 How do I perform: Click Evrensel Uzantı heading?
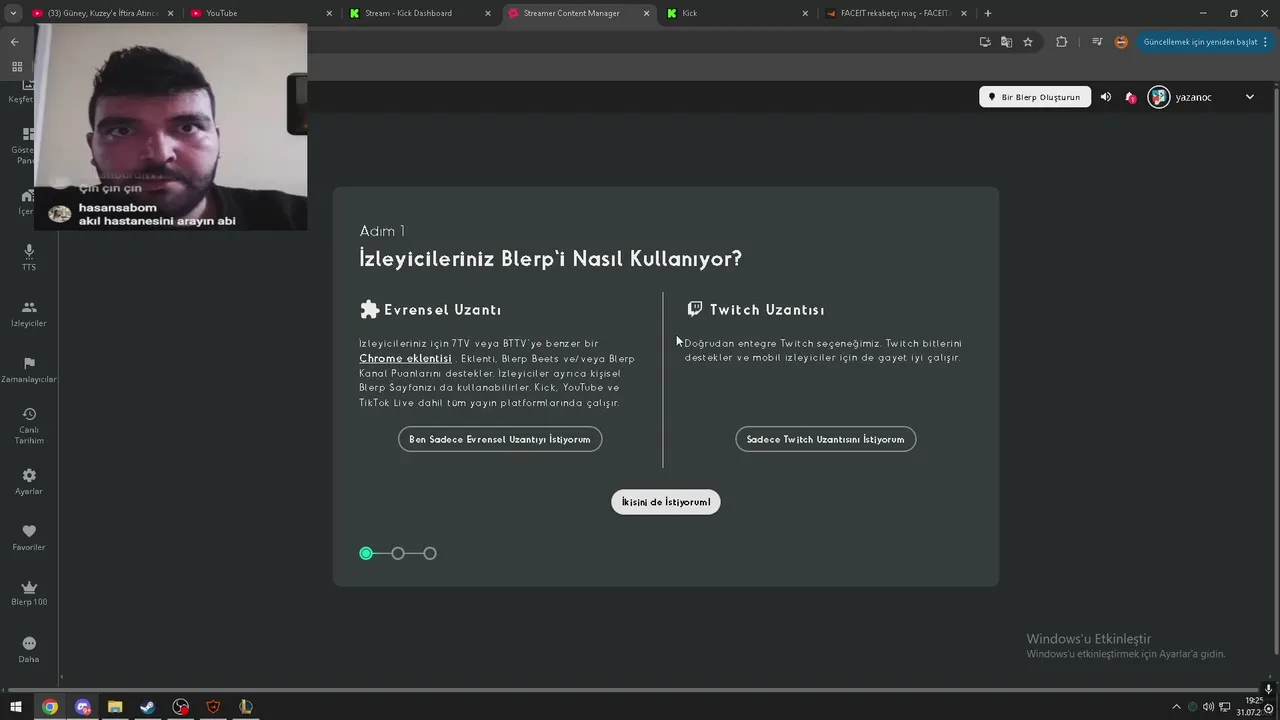430,310
